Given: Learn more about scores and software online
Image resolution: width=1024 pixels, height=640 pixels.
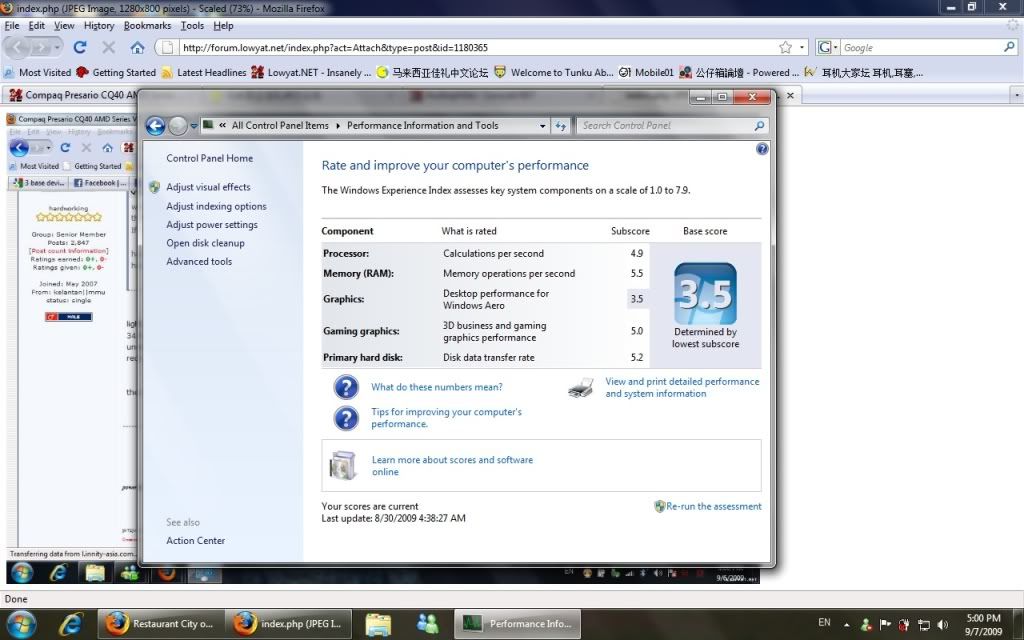Looking at the screenshot, I should pyautogui.click(x=453, y=466).
